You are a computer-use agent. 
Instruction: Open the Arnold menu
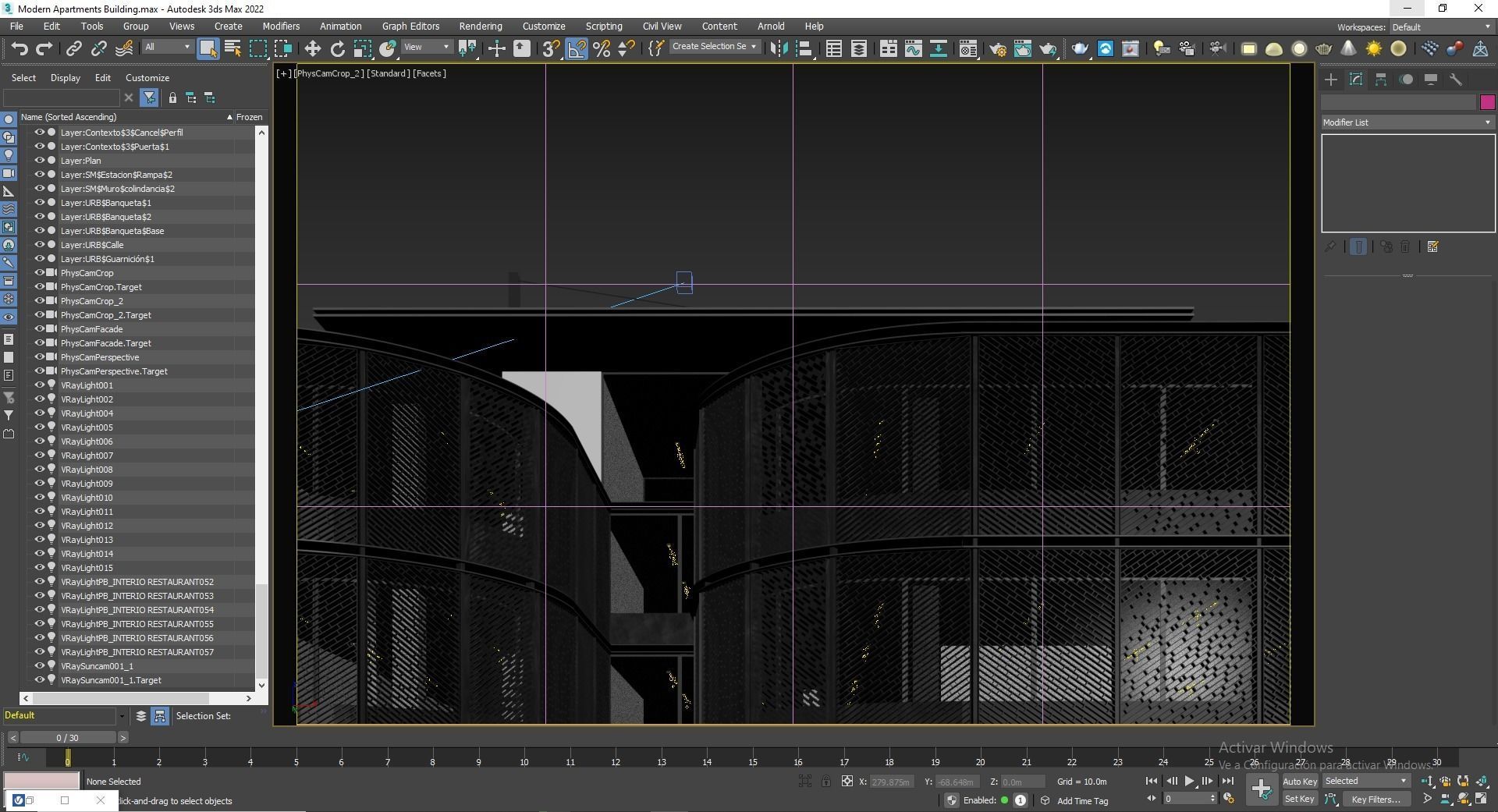tap(771, 26)
